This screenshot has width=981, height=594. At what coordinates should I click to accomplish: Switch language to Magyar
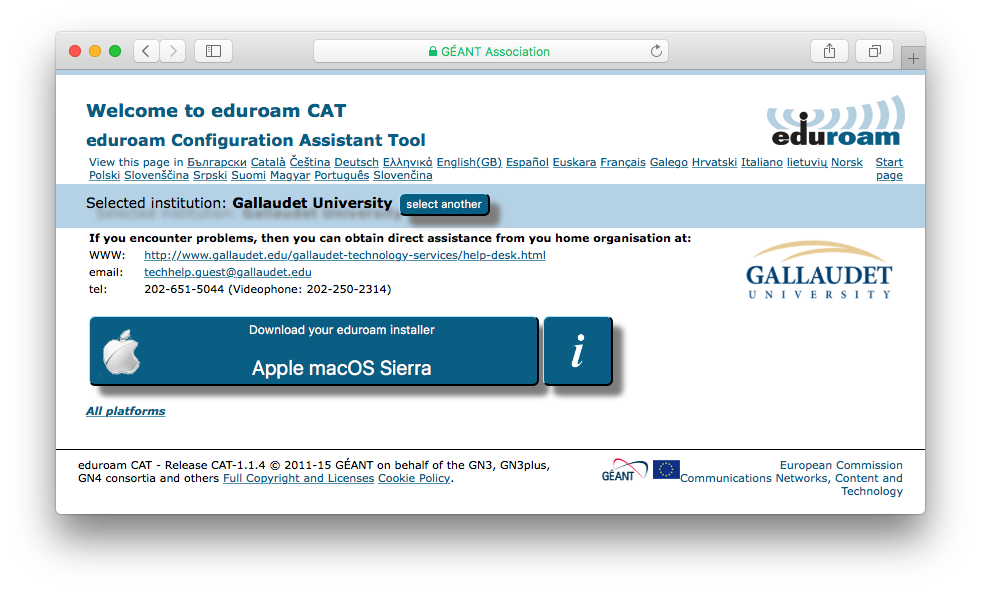290,175
